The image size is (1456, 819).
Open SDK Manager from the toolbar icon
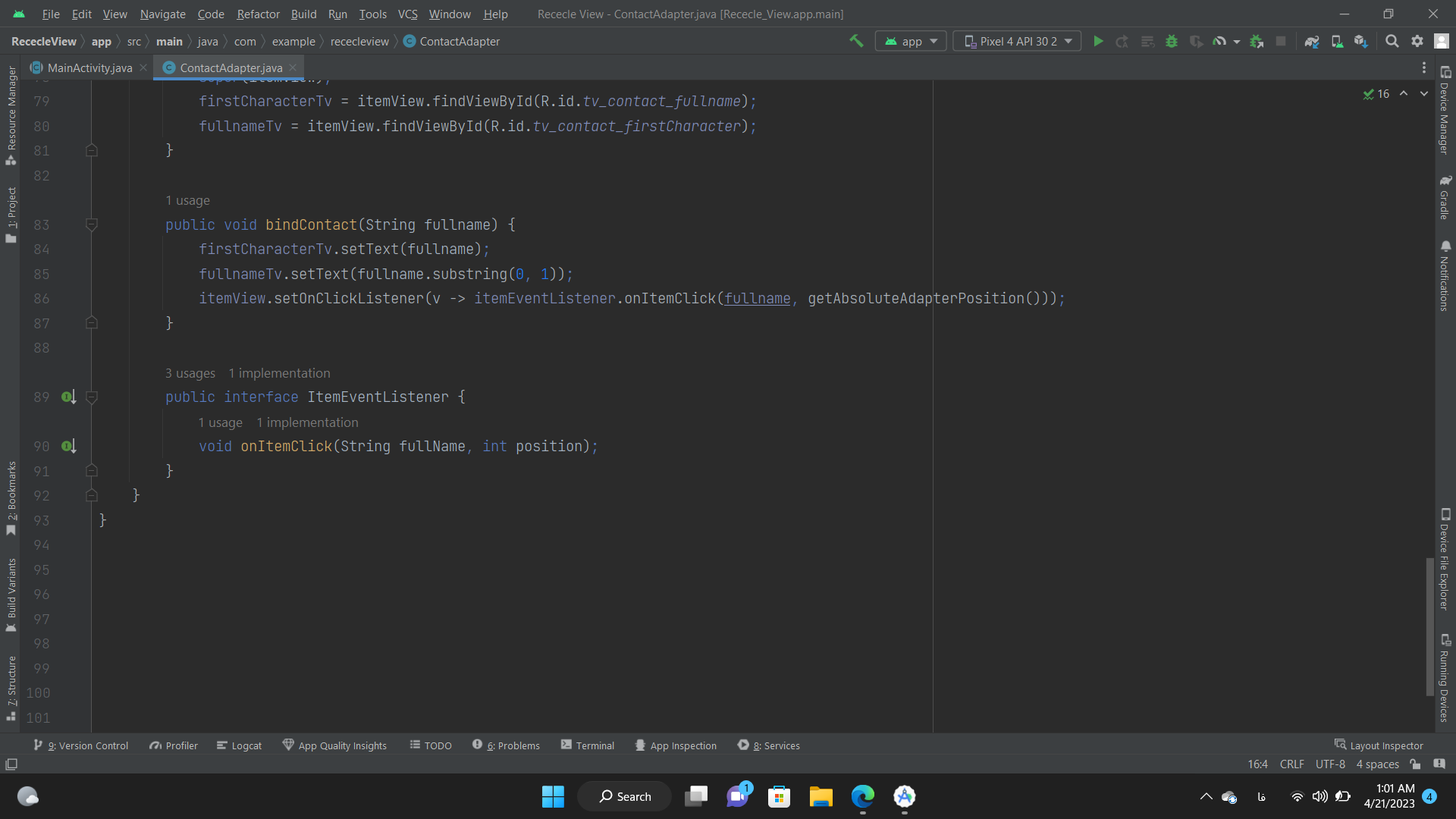(1361, 41)
